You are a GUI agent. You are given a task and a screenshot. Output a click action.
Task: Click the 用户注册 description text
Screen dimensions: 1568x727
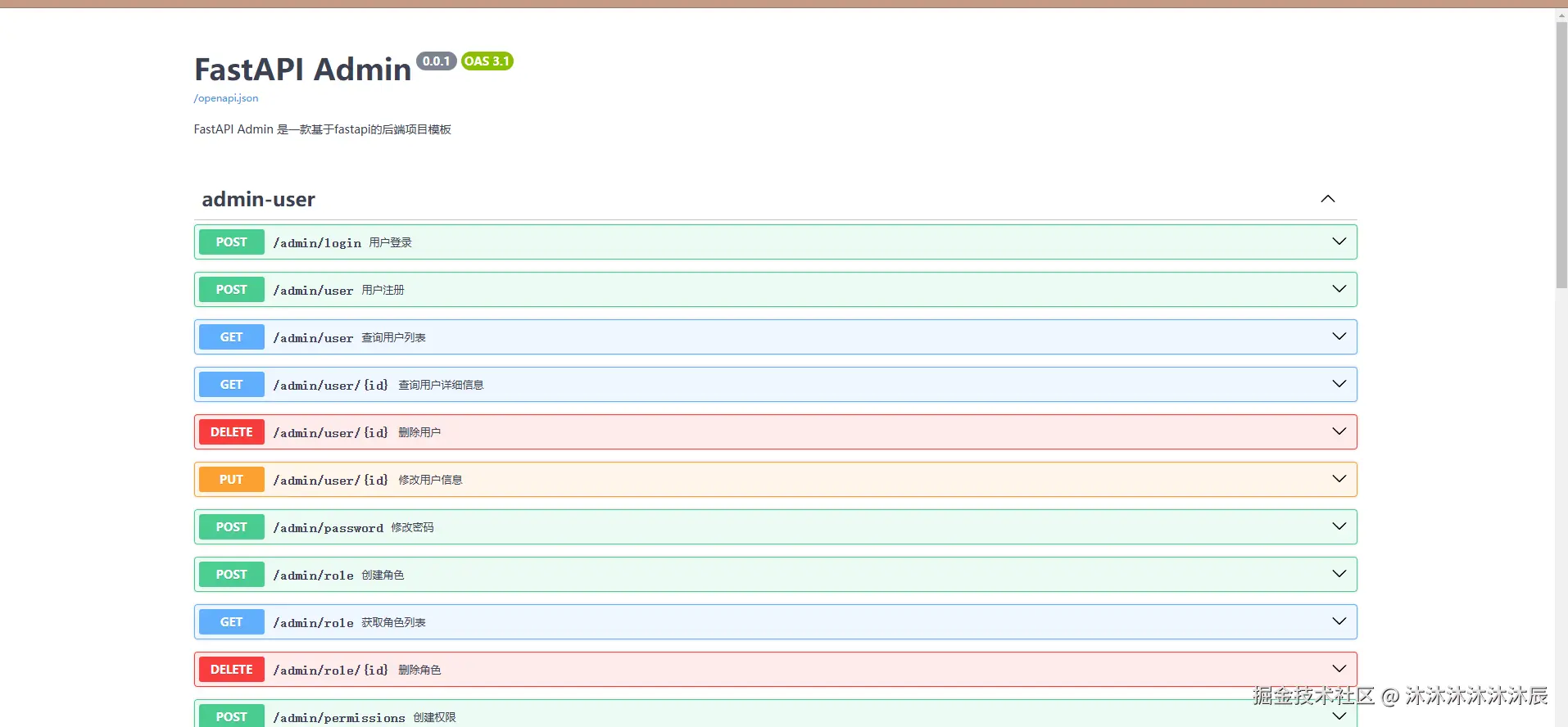coord(383,290)
